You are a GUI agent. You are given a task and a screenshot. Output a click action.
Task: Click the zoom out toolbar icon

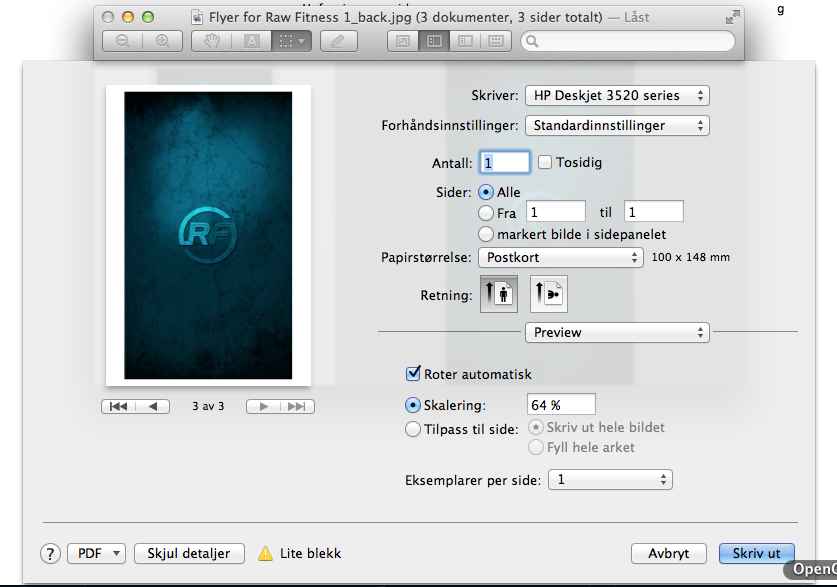coord(123,41)
